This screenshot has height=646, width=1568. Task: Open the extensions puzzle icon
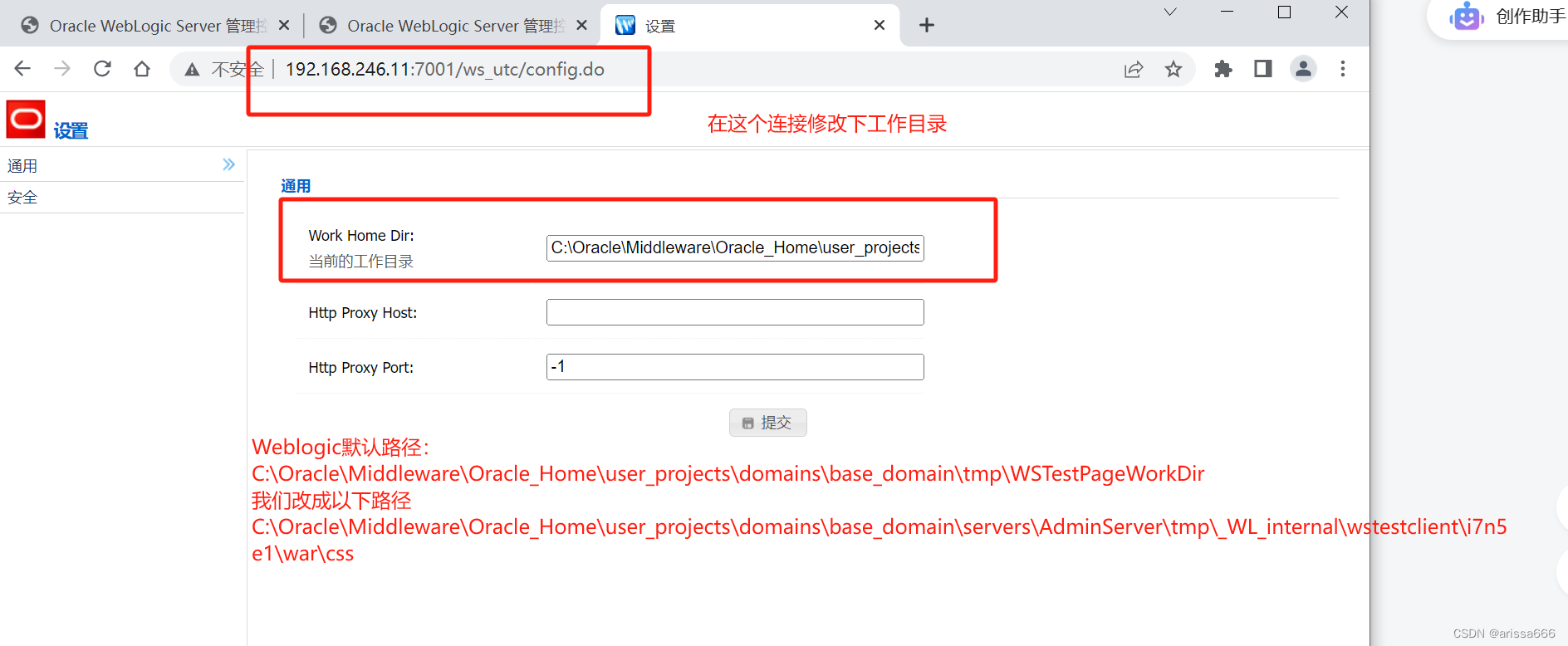(x=1223, y=69)
